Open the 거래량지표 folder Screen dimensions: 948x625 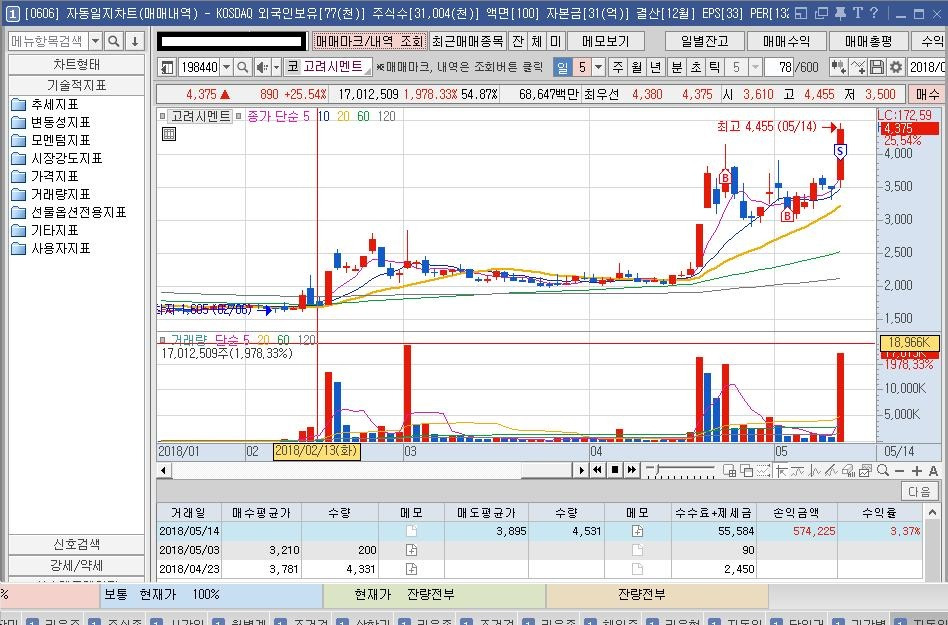(x=51, y=195)
